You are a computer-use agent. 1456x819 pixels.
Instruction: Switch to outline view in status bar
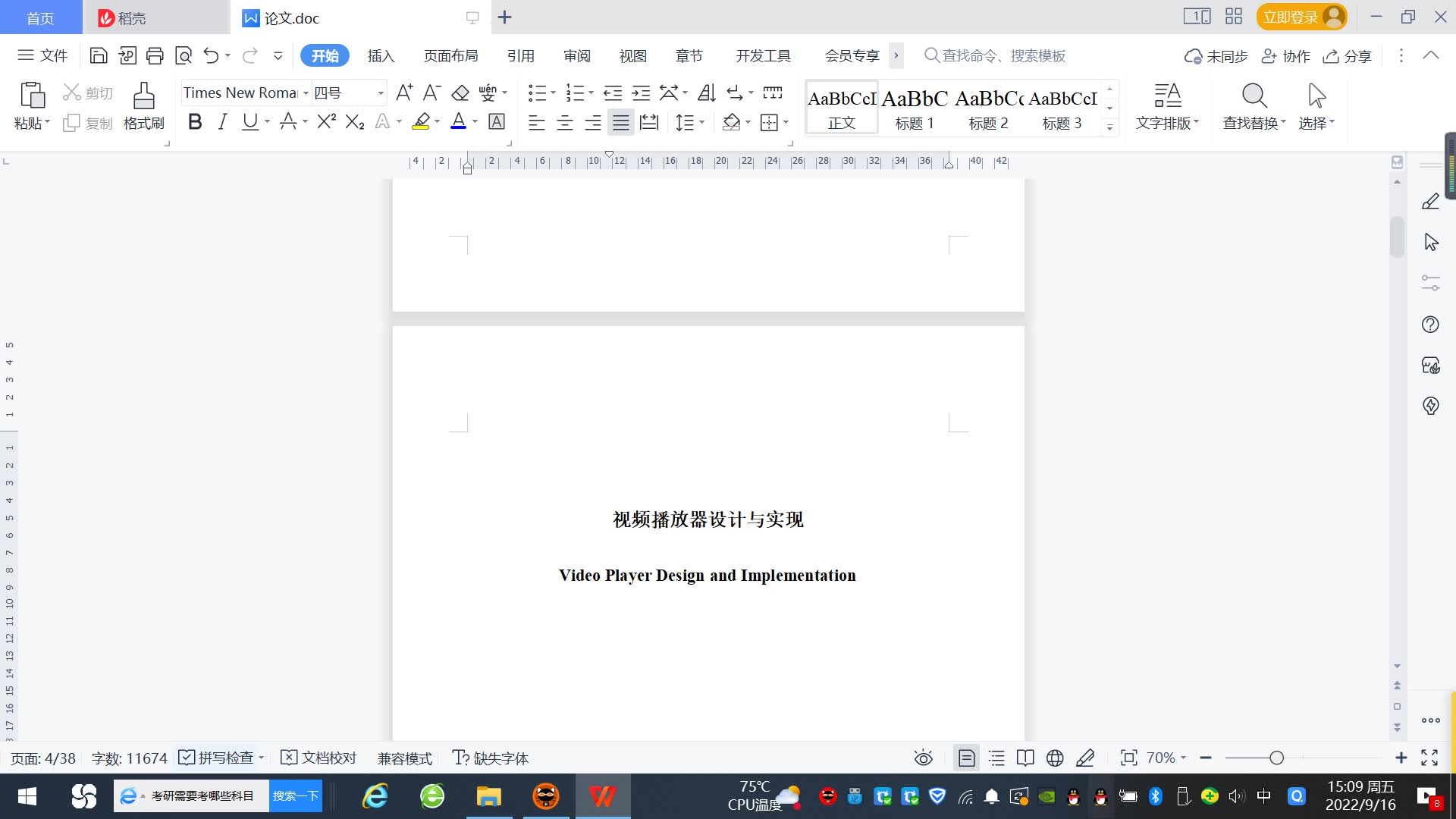[996, 758]
